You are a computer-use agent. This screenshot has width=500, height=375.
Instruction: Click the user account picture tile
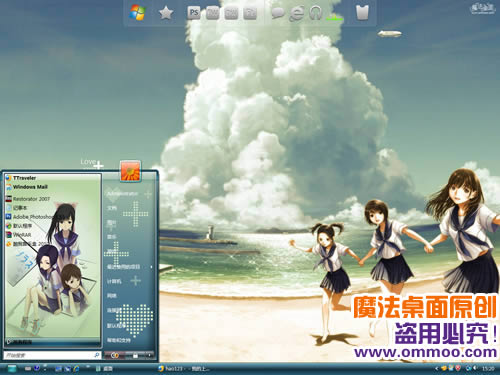click(130, 171)
